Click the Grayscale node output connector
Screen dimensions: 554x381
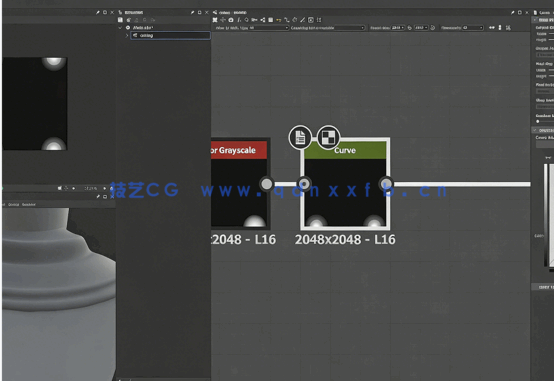click(x=266, y=184)
